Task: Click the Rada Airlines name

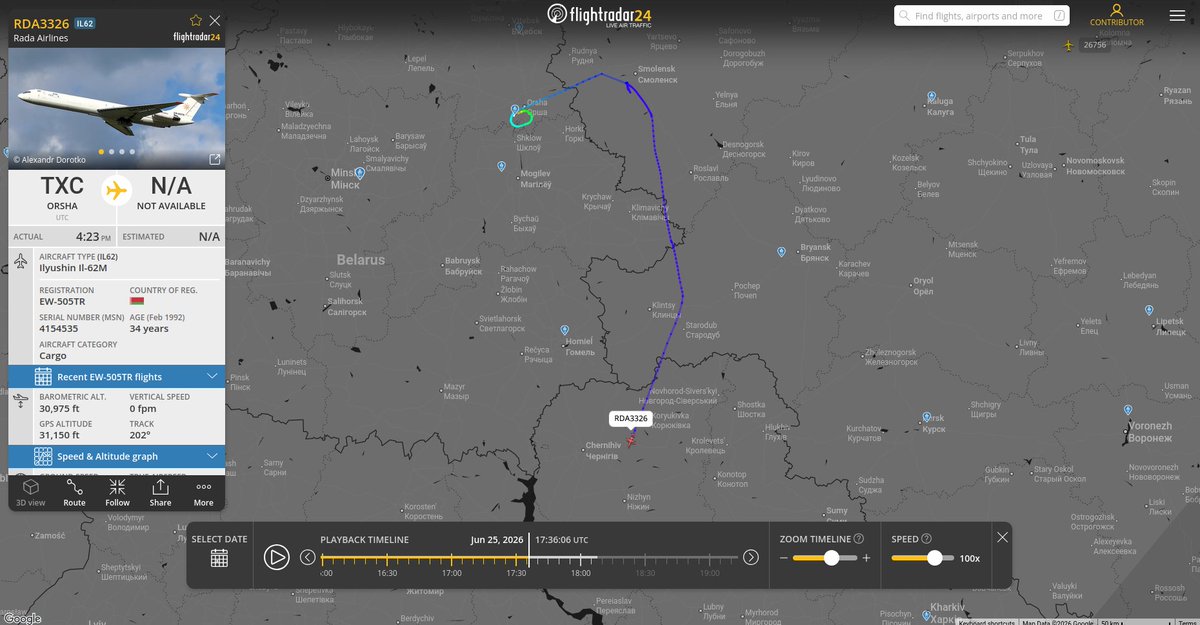Action: coord(41,38)
